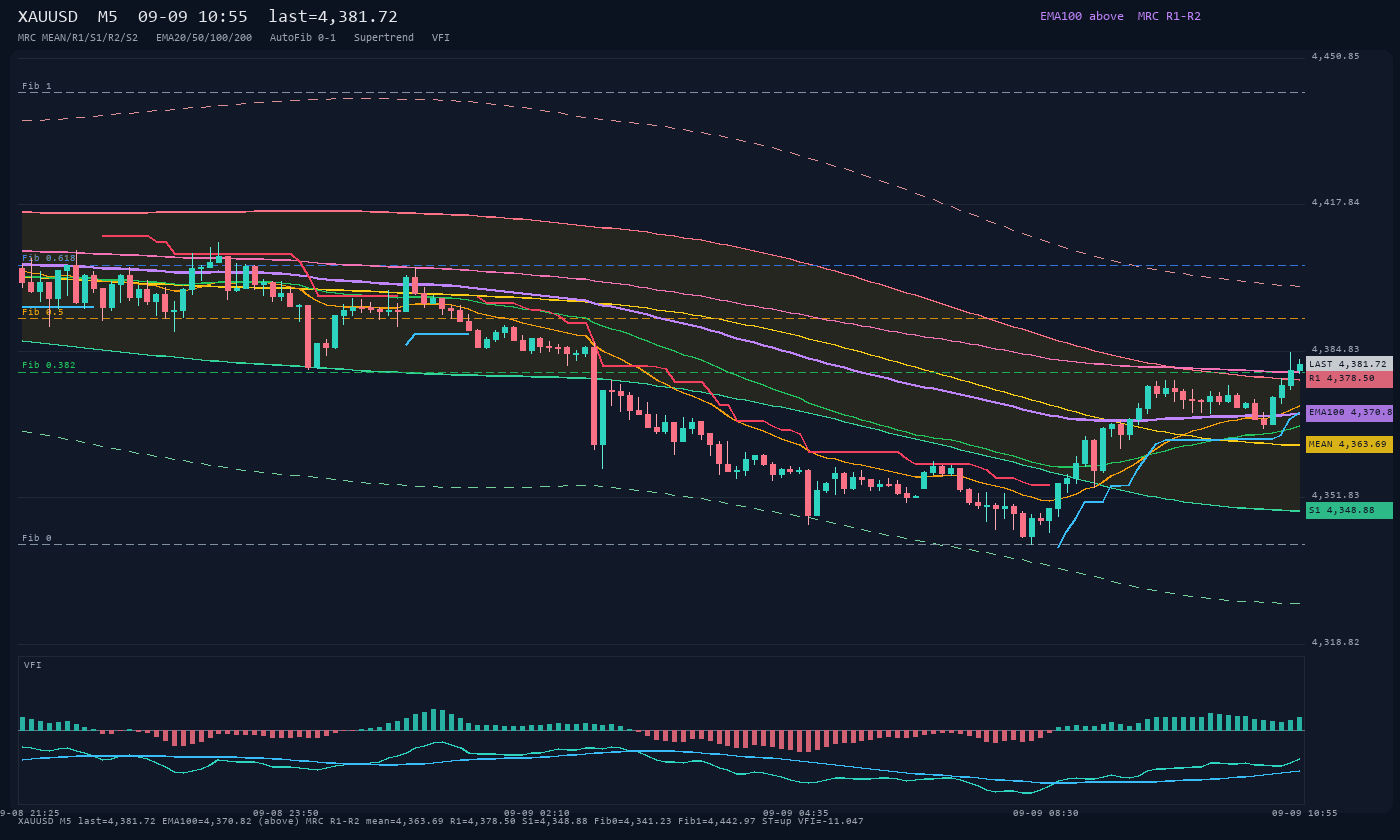Click the 4,318.82 price axis label
The width and height of the screenshot is (1400, 840).
[x=1336, y=642]
